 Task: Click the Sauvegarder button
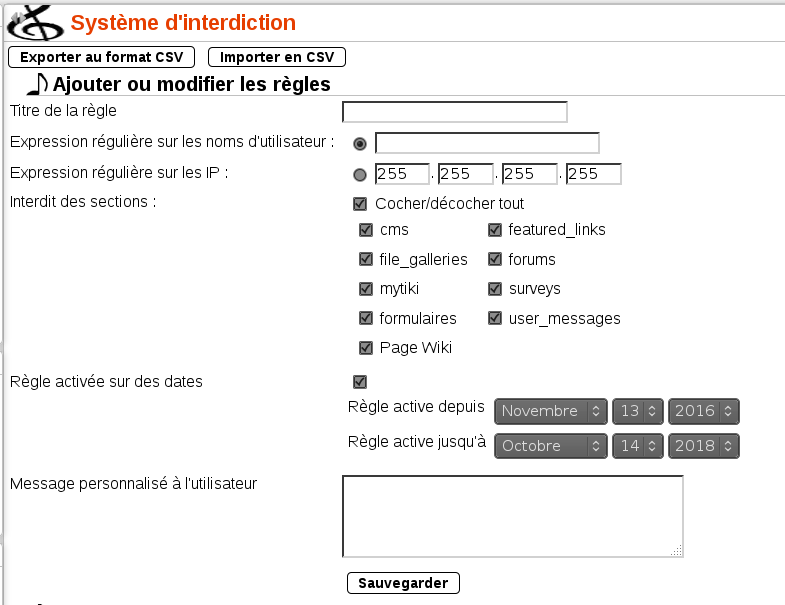403,582
